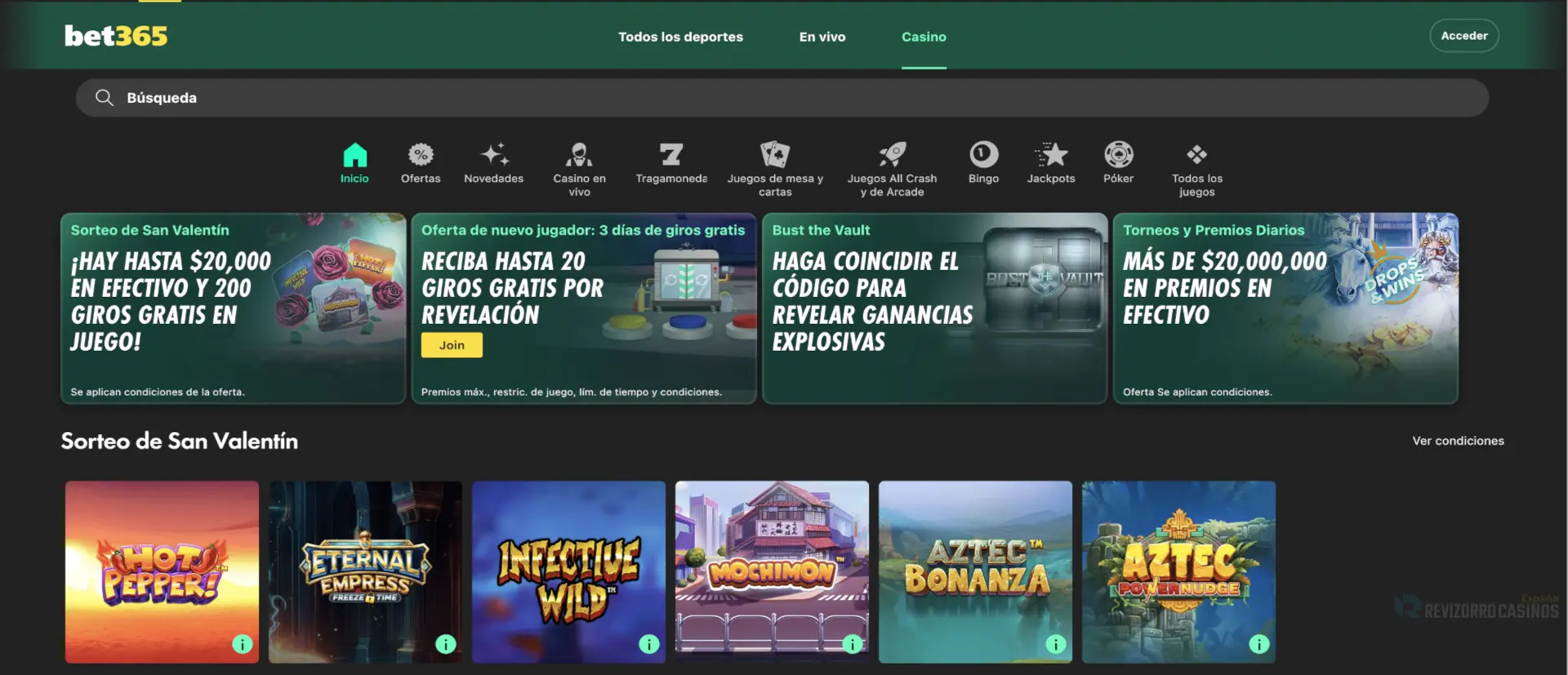1568x675 pixels.
Task: Show info for Mochimon game
Action: point(853,644)
